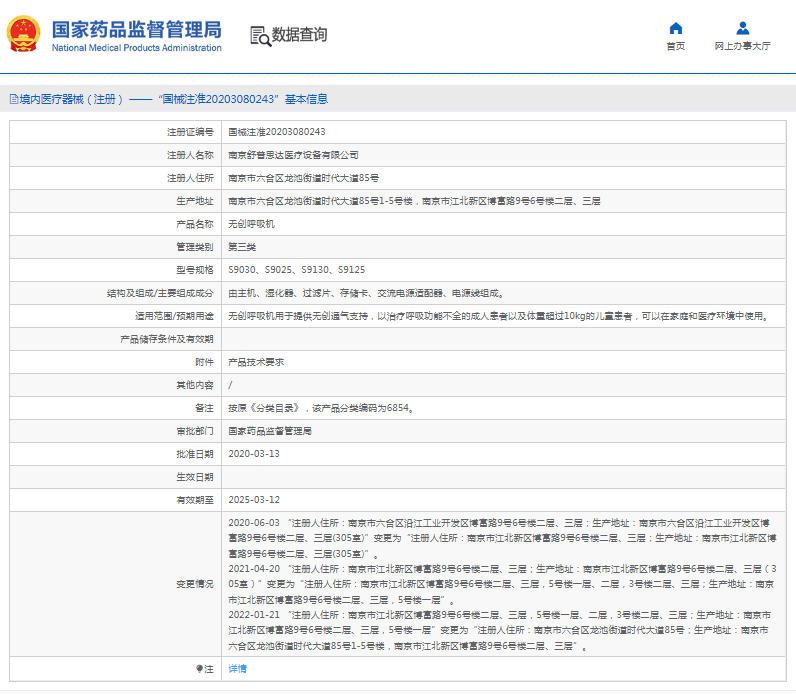
Task: Click the registrant name 南京舒普思达医疗设备有限公司
Action: (x=293, y=155)
